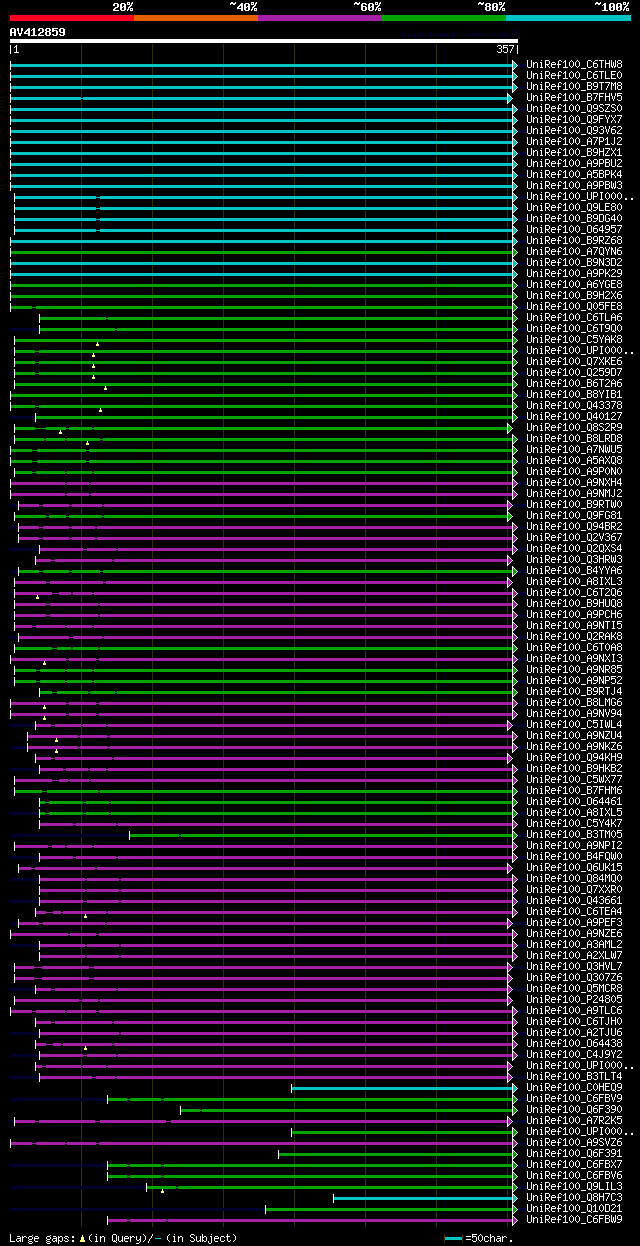Select the UniRef100_A7QYN6 label
This screenshot has height=1246, width=640.
pyautogui.click(x=575, y=251)
